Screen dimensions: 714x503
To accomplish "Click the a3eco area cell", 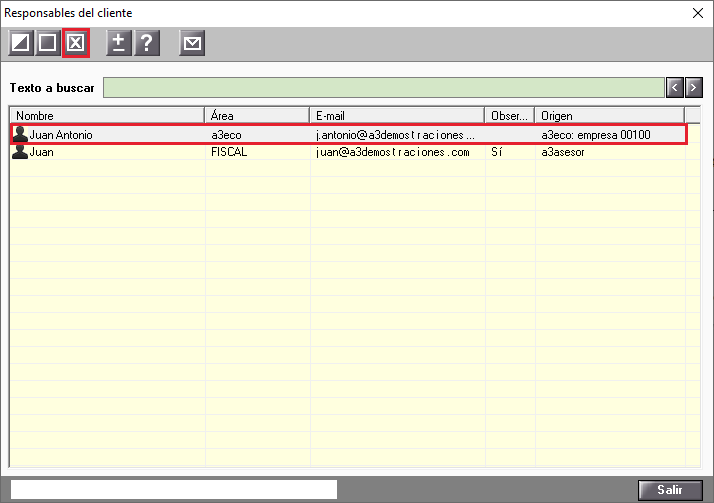I will point(226,135).
